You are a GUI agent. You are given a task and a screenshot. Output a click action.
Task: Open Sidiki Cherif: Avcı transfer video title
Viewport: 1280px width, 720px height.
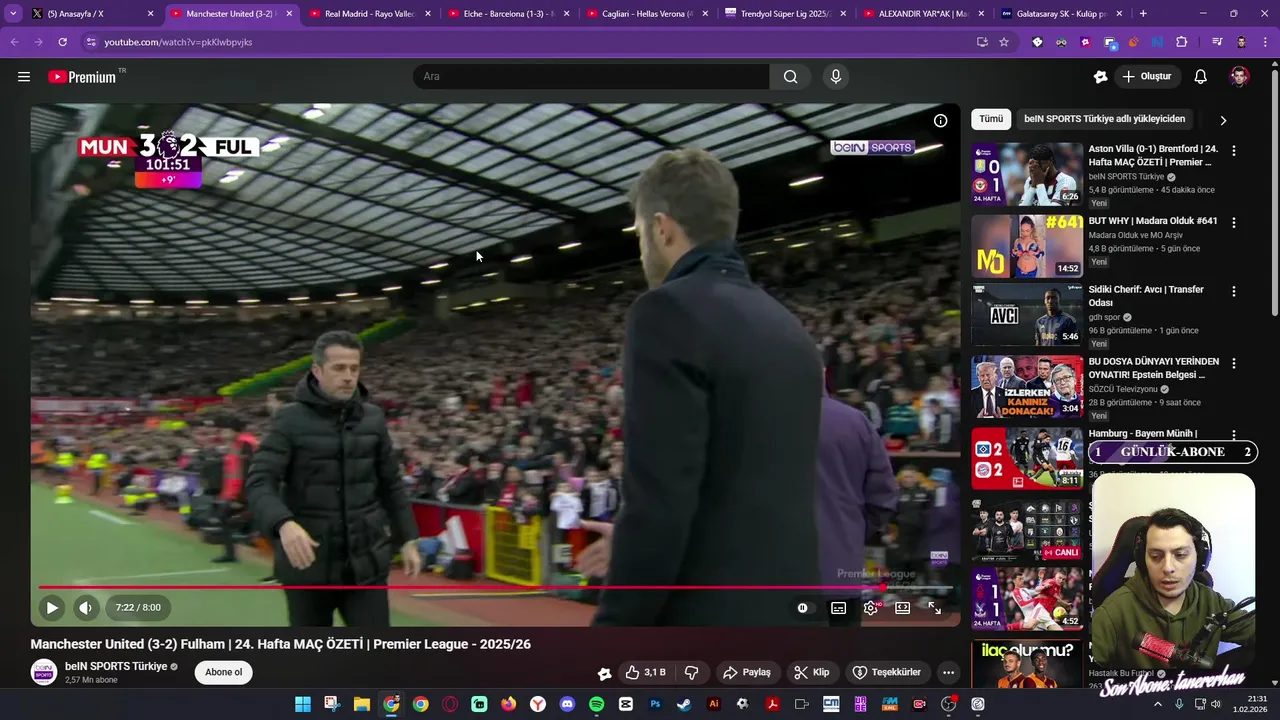click(x=1146, y=296)
